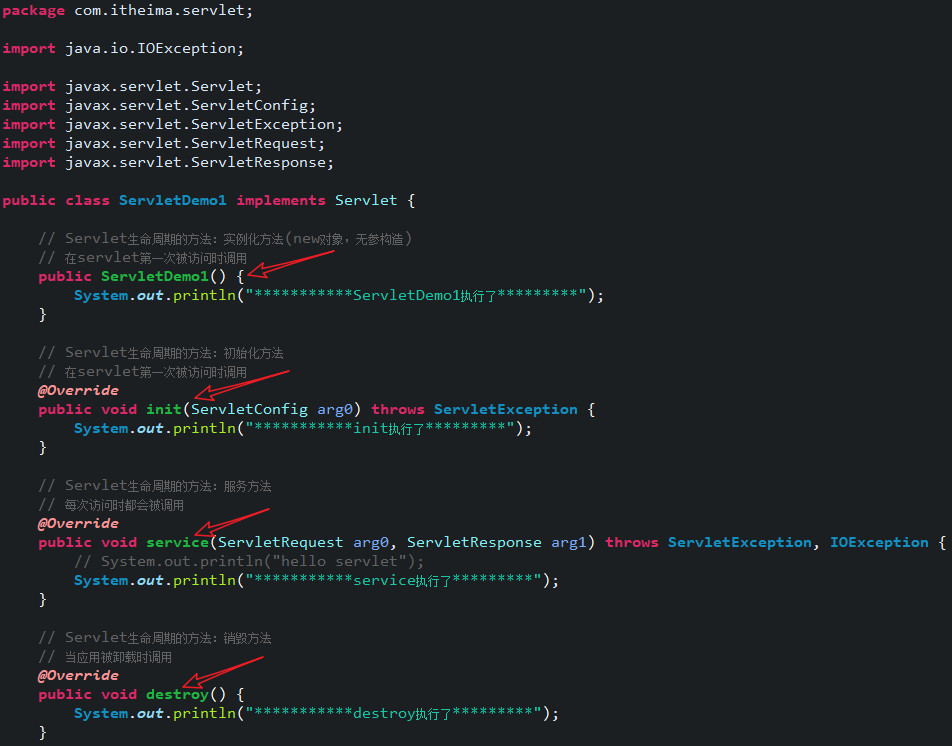The height and width of the screenshot is (746, 952).
Task: Select the 'javax.servlet.ServletRequest' import text
Action: pyautogui.click(x=191, y=143)
